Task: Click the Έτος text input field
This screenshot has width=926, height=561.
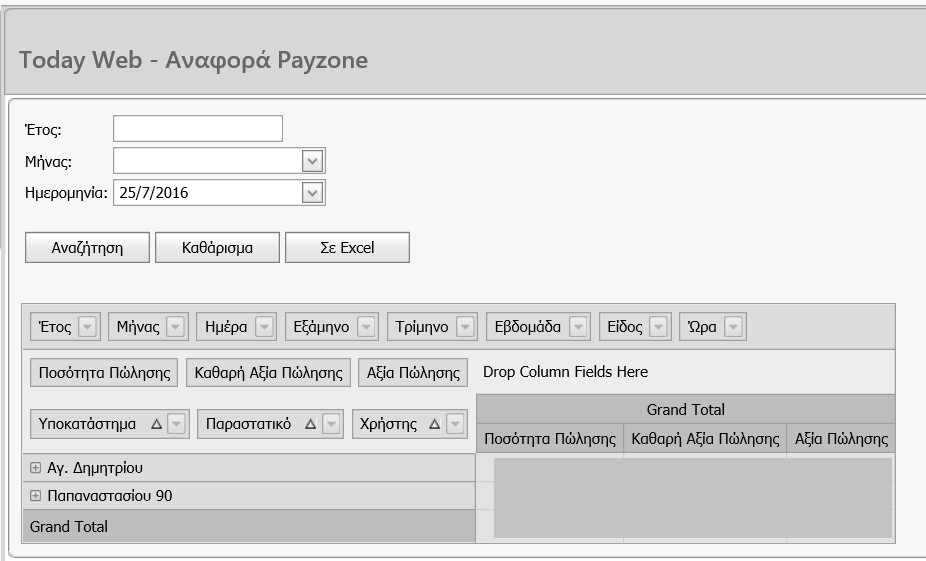Action: tap(198, 129)
